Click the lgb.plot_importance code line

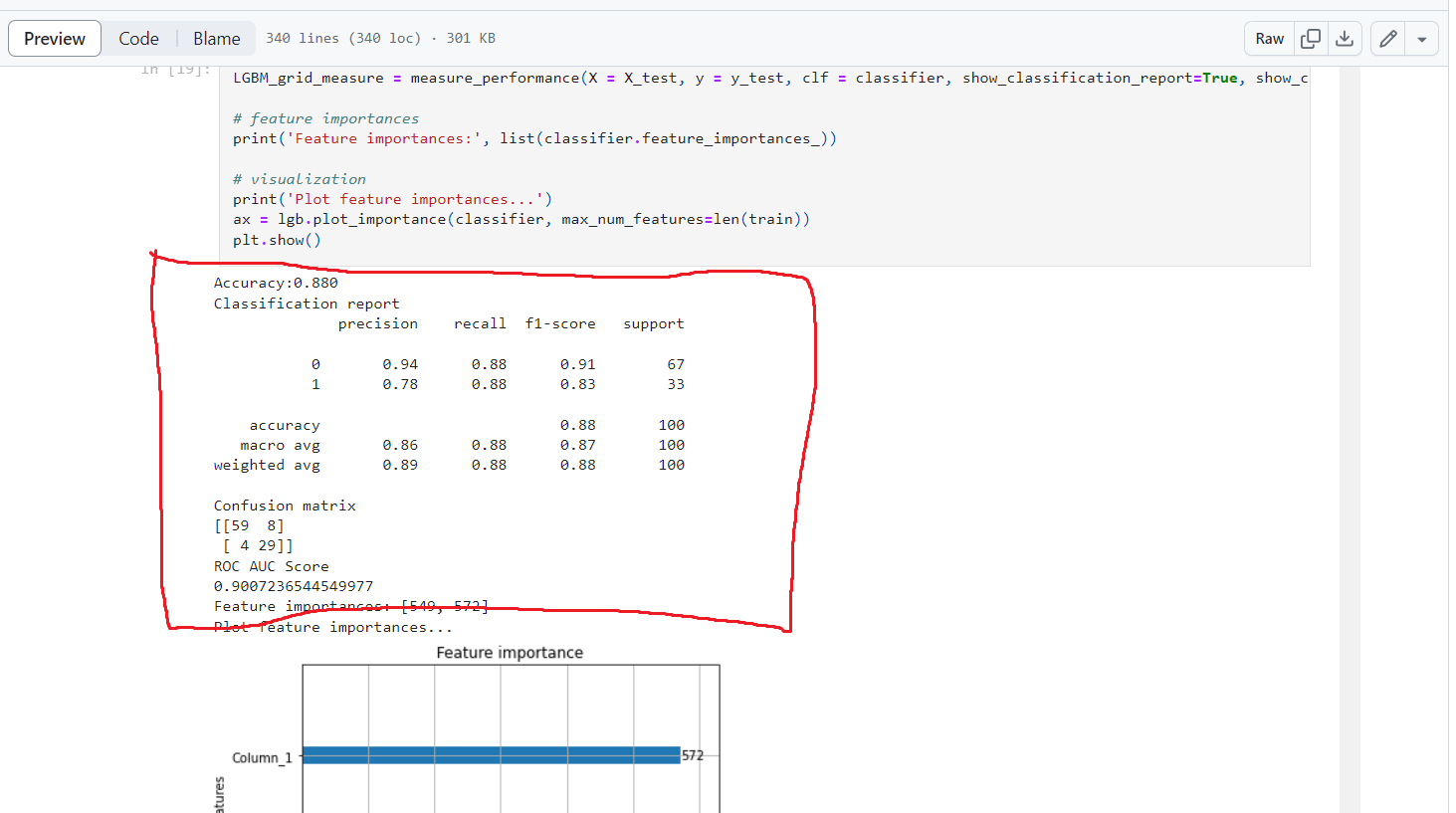pyautogui.click(x=521, y=219)
